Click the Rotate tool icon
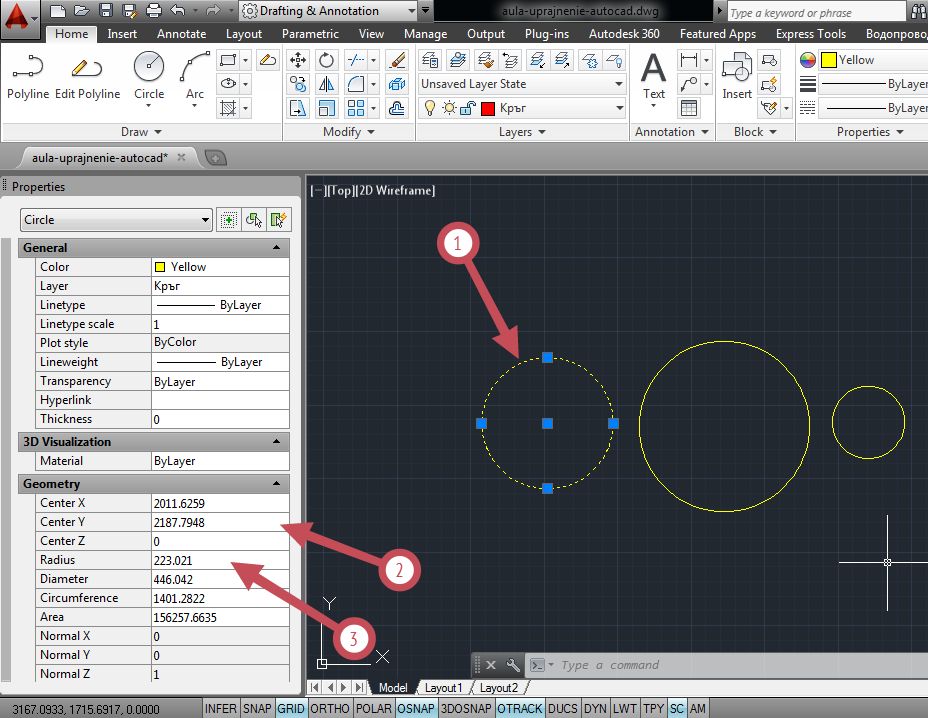The width and height of the screenshot is (928, 718). 326,60
